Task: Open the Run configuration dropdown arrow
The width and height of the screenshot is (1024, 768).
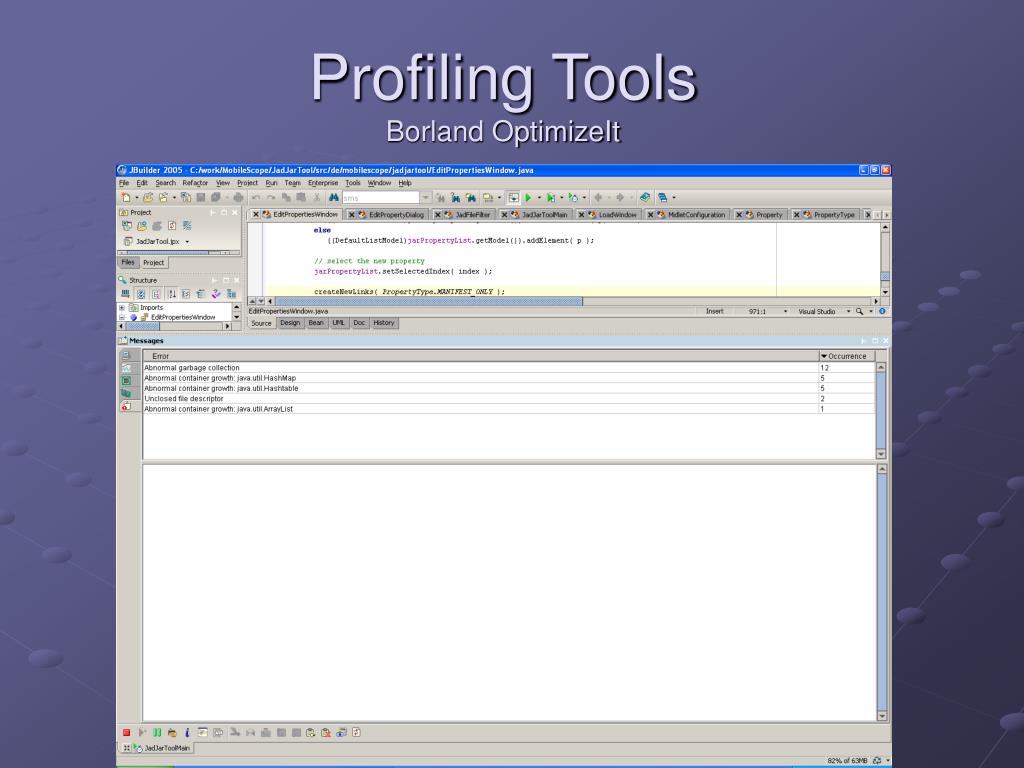Action: click(x=539, y=197)
